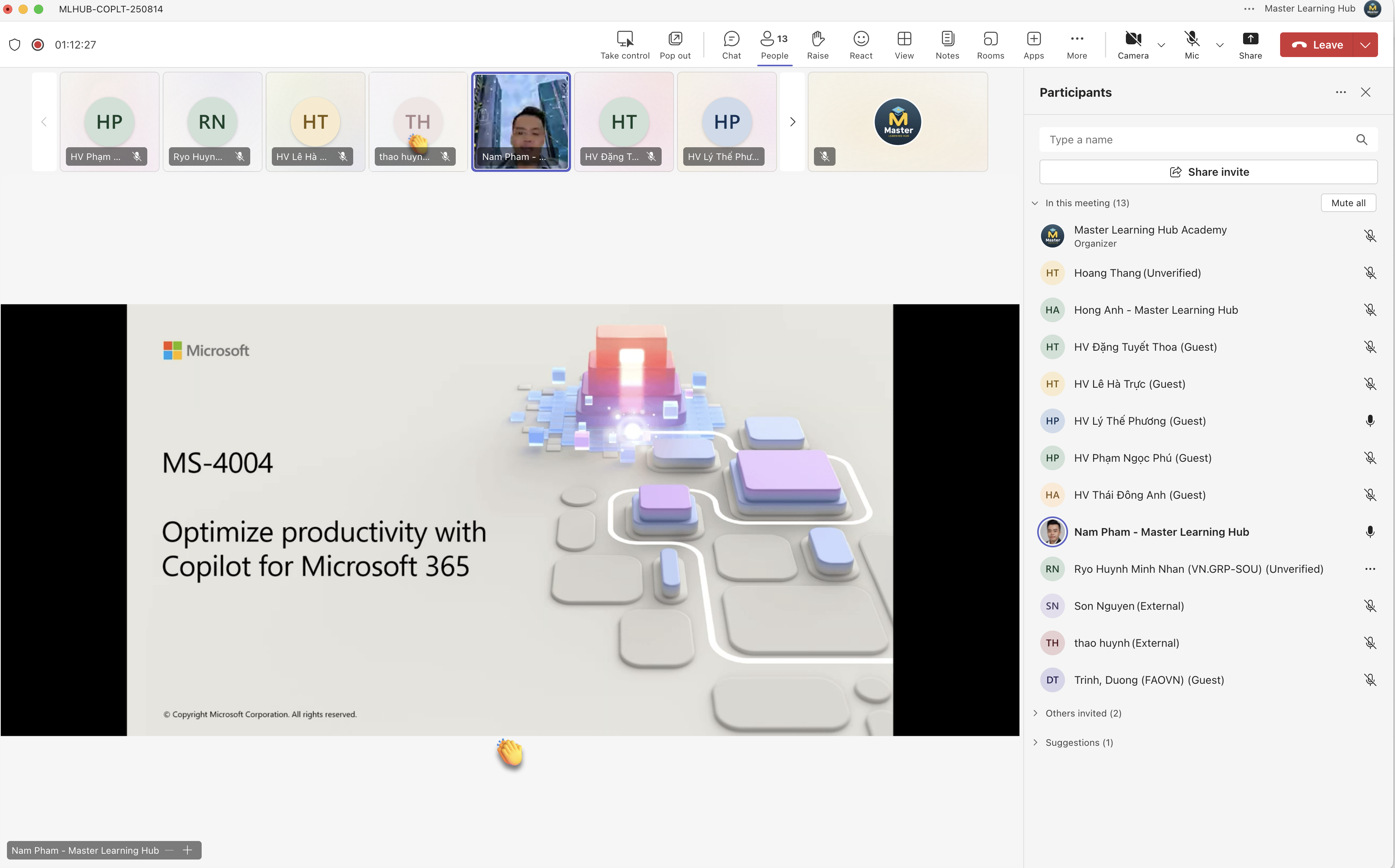This screenshot has width=1395, height=868.
Task: Click the Share invite button
Action: pyautogui.click(x=1208, y=172)
